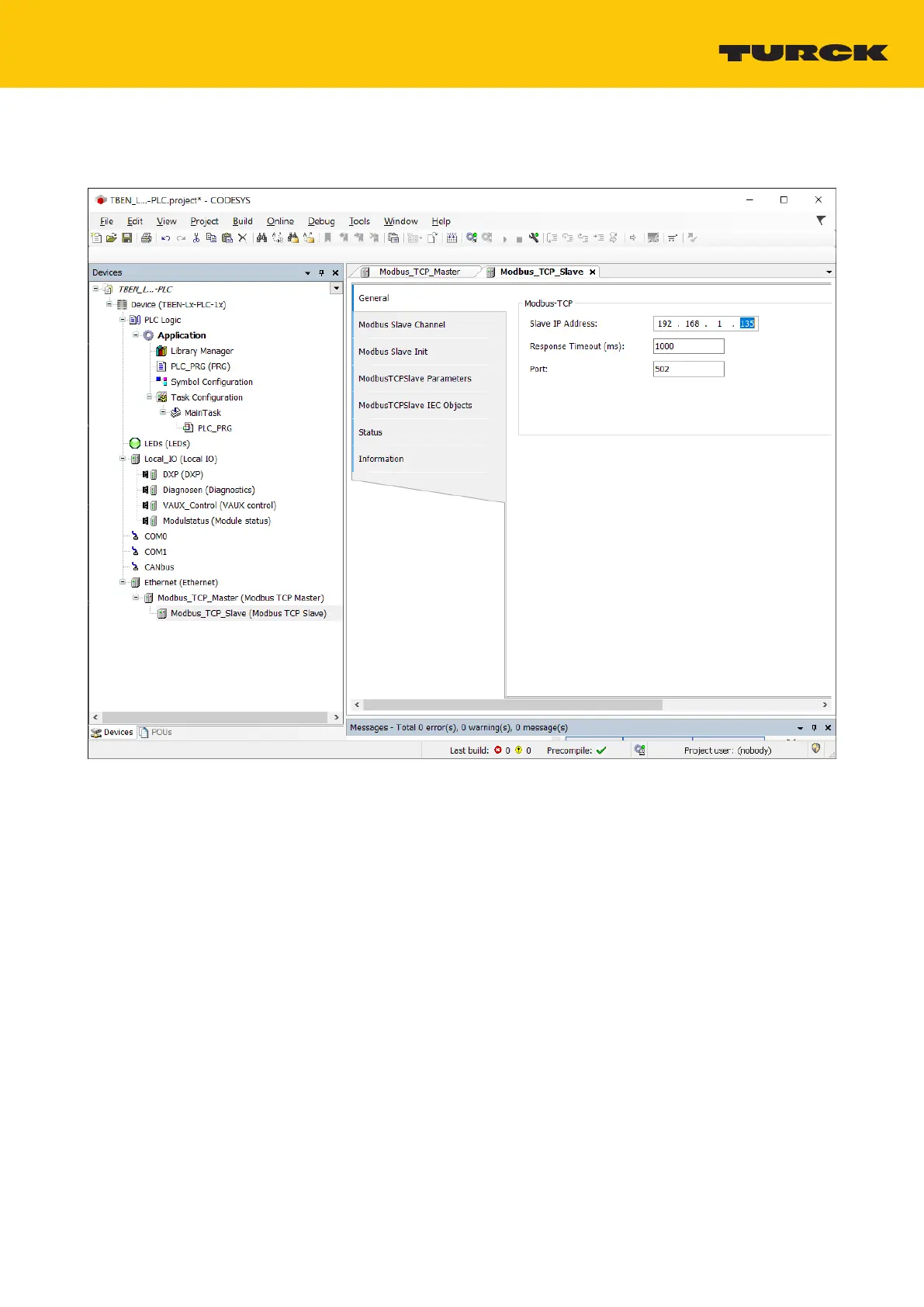This screenshot has width=924, height=1307.
Task: Close the Modbus_TCP_Slave tab with X
Action: 593,272
